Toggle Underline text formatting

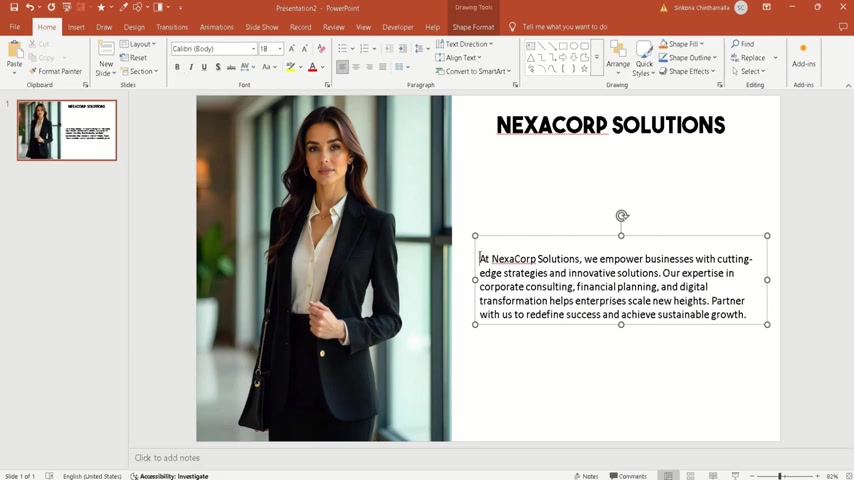tap(204, 67)
